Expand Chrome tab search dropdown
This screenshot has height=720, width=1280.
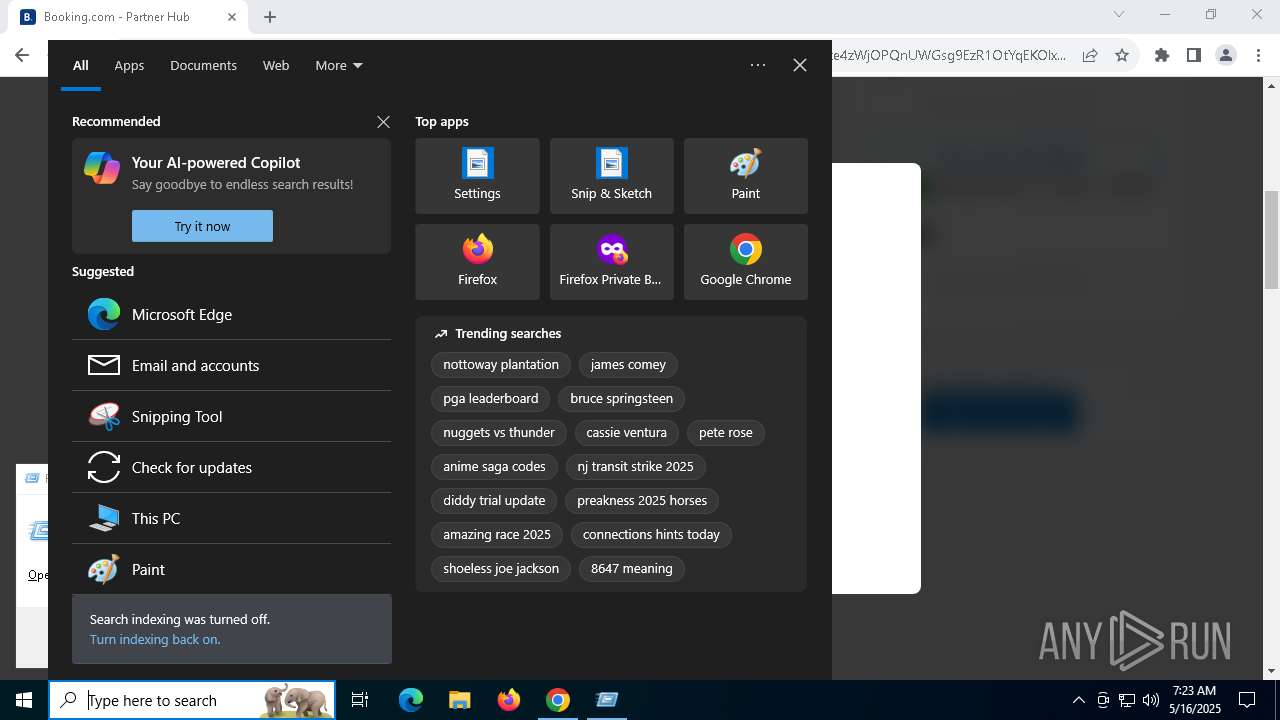(x=1119, y=15)
